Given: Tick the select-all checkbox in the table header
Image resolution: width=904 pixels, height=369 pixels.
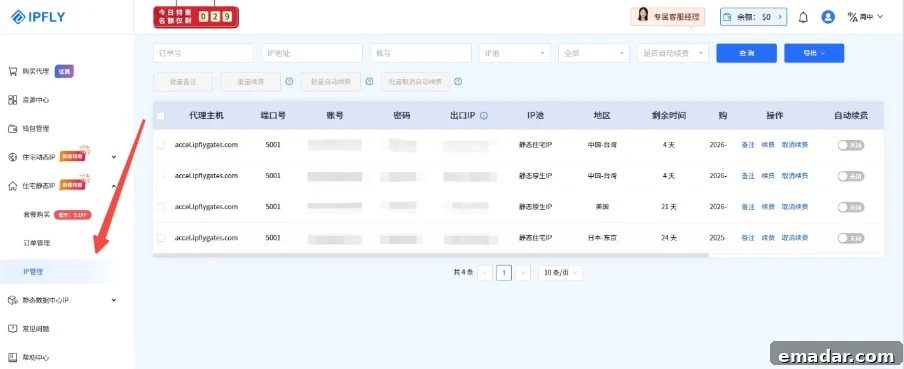Looking at the screenshot, I should point(161,116).
